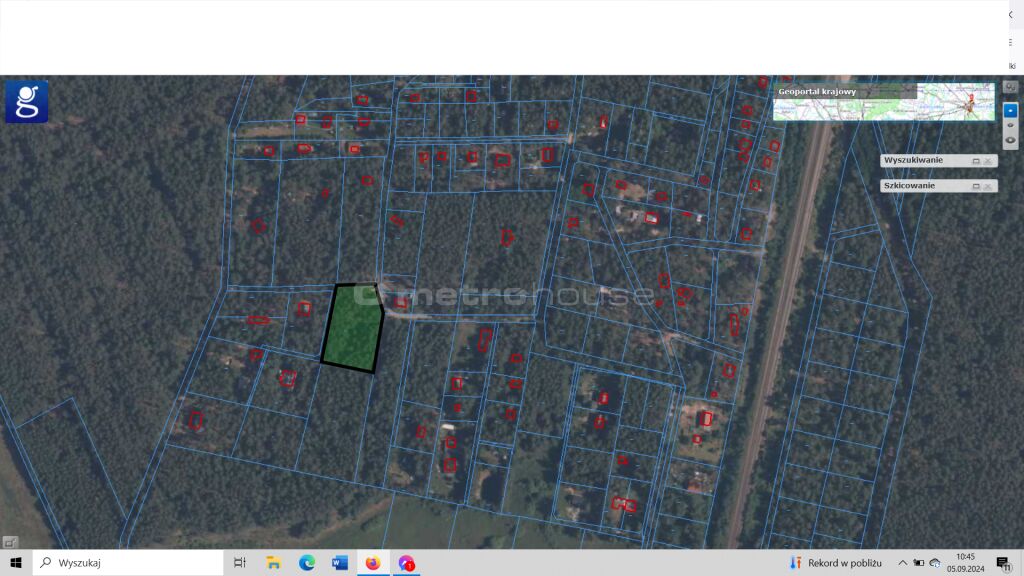Open Microsoft Edge from the taskbar

point(307,563)
